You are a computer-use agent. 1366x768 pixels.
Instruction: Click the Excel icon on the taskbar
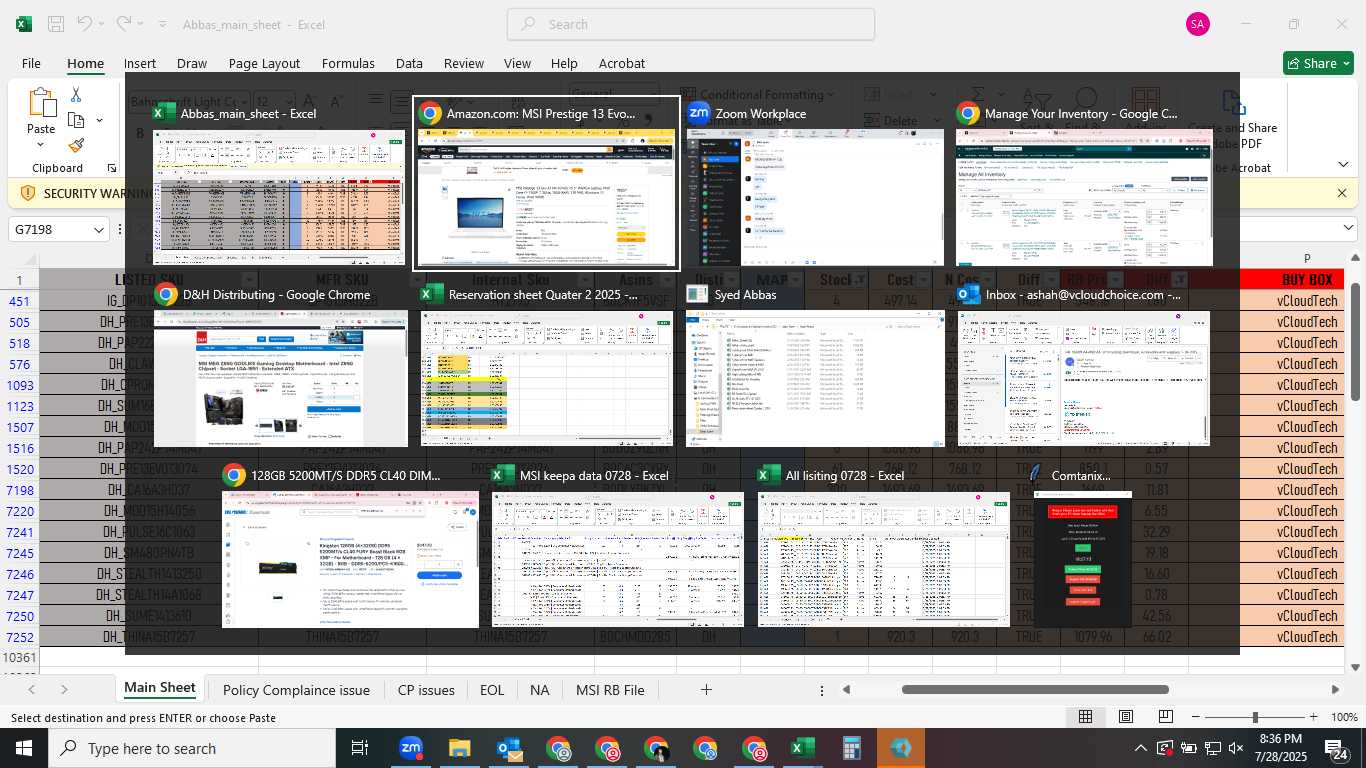click(803, 748)
